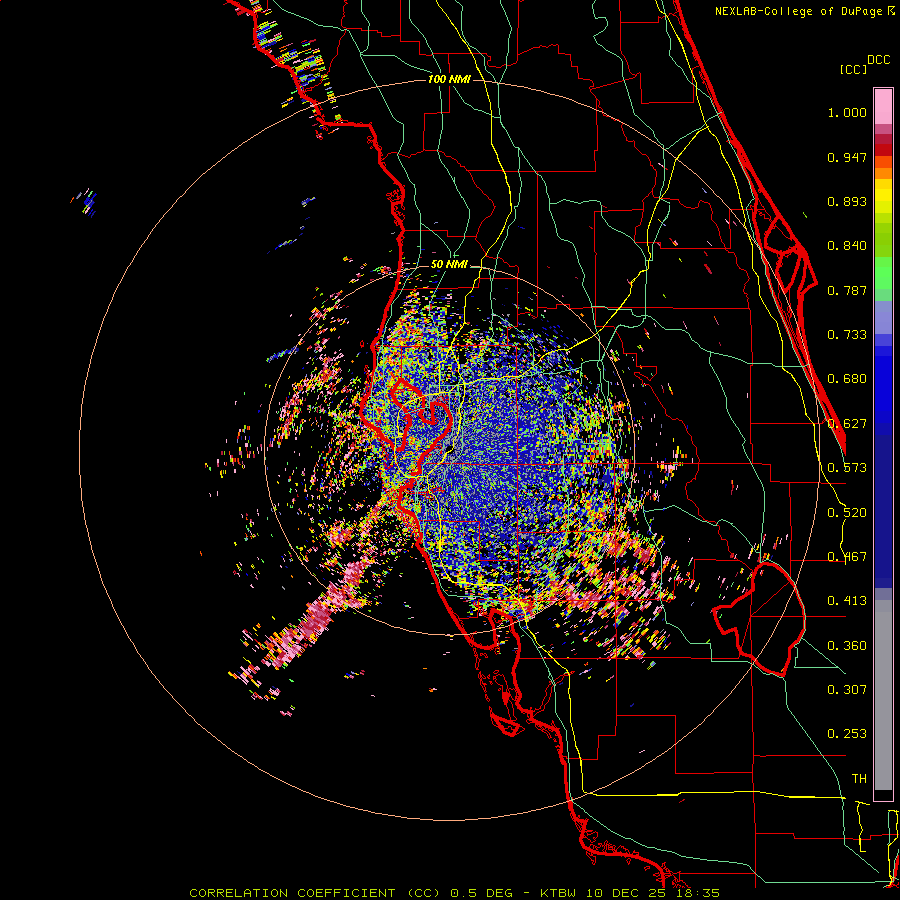Click the 10 DEC 25 date in caption
The height and width of the screenshot is (900, 900).
[x=626, y=893]
